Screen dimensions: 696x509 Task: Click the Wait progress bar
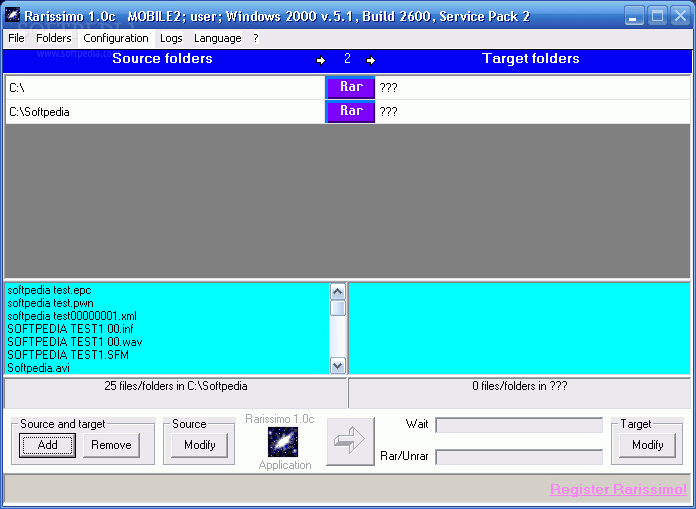point(519,425)
